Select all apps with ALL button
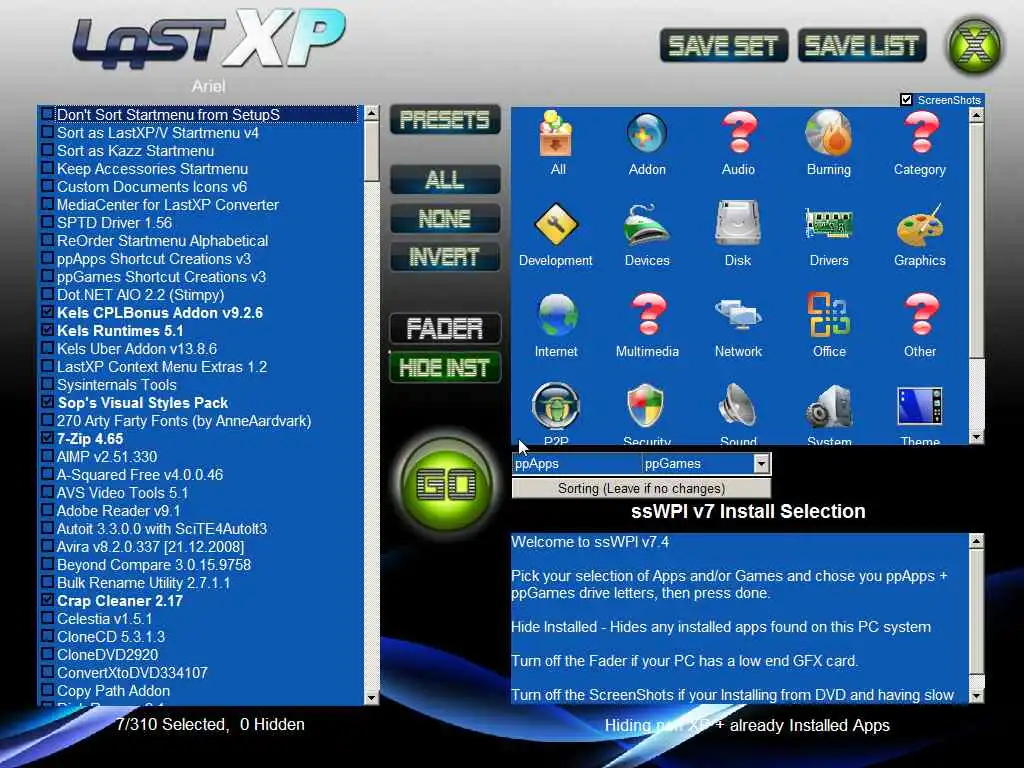The height and width of the screenshot is (768, 1024). coord(445,179)
